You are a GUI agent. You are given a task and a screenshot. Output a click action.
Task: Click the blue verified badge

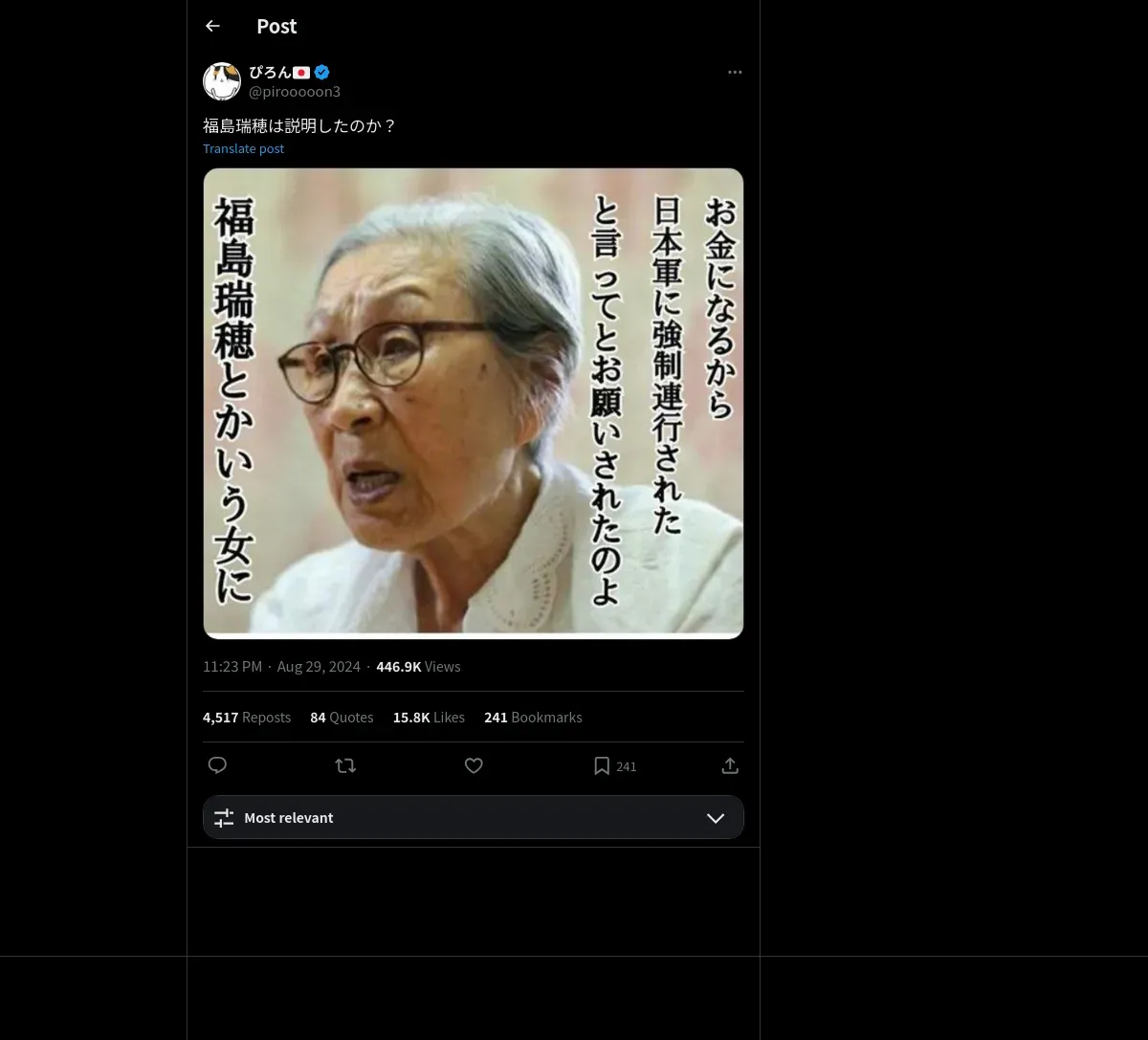pyautogui.click(x=322, y=72)
